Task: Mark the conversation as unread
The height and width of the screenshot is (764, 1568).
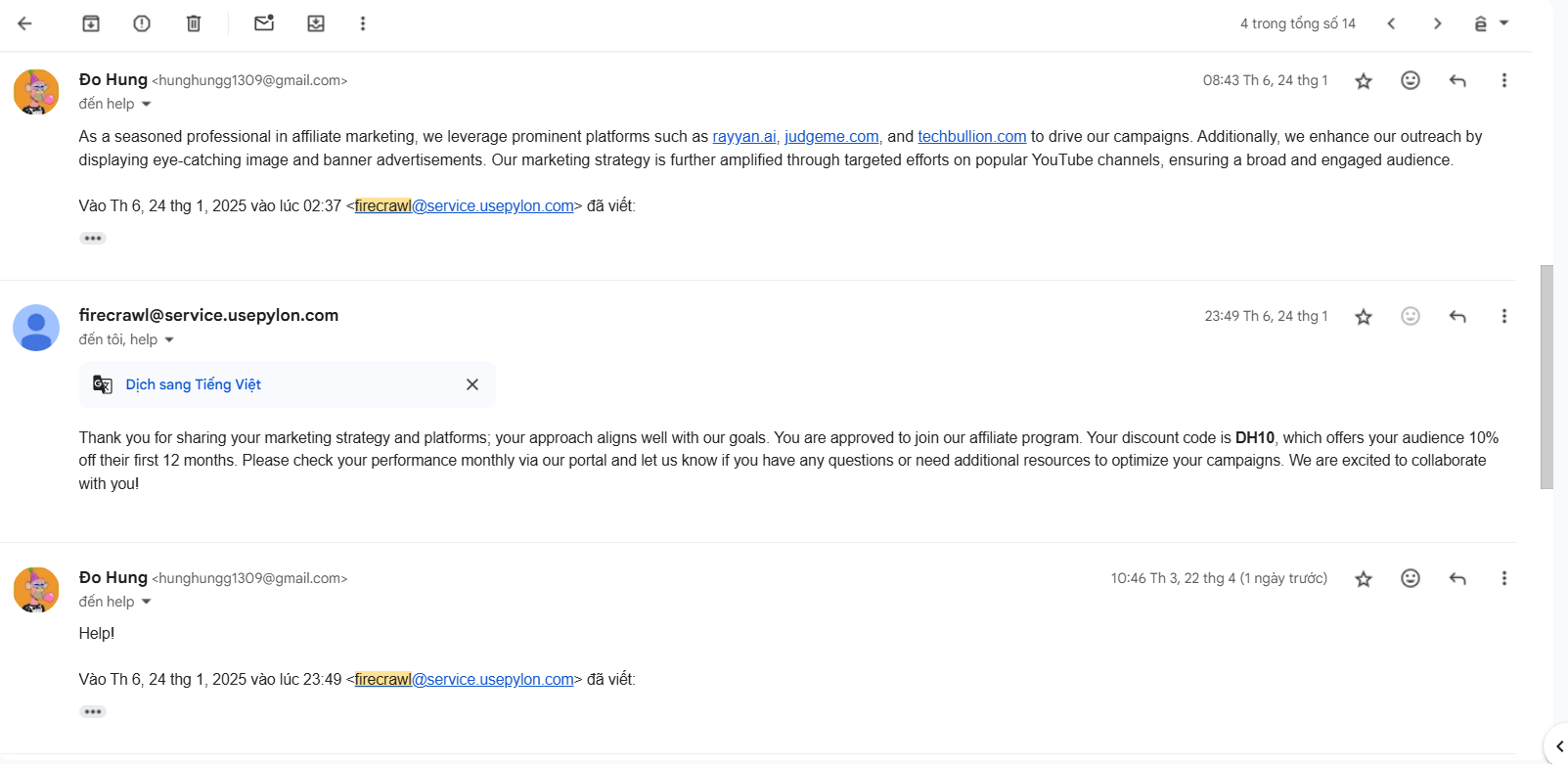Action: coord(264,23)
